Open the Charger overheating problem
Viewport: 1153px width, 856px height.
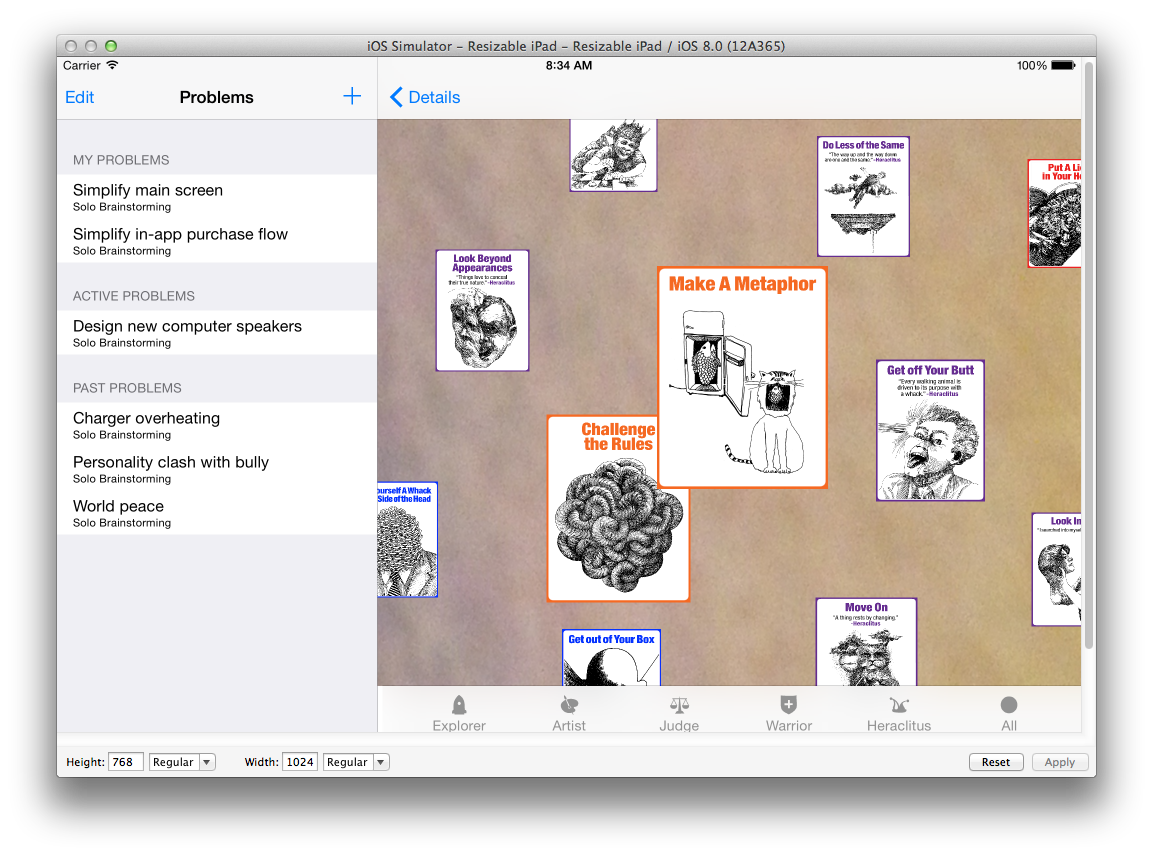point(217,424)
